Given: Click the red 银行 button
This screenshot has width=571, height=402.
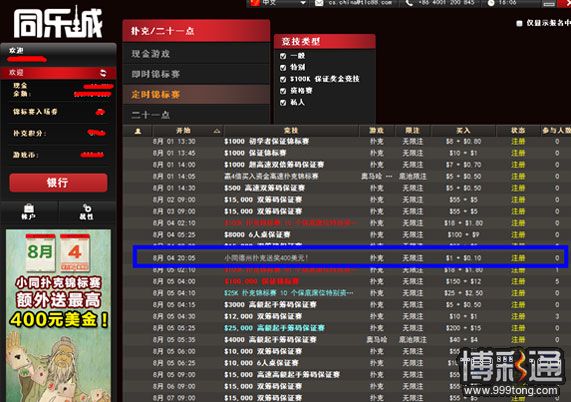Looking at the screenshot, I should 58,182.
